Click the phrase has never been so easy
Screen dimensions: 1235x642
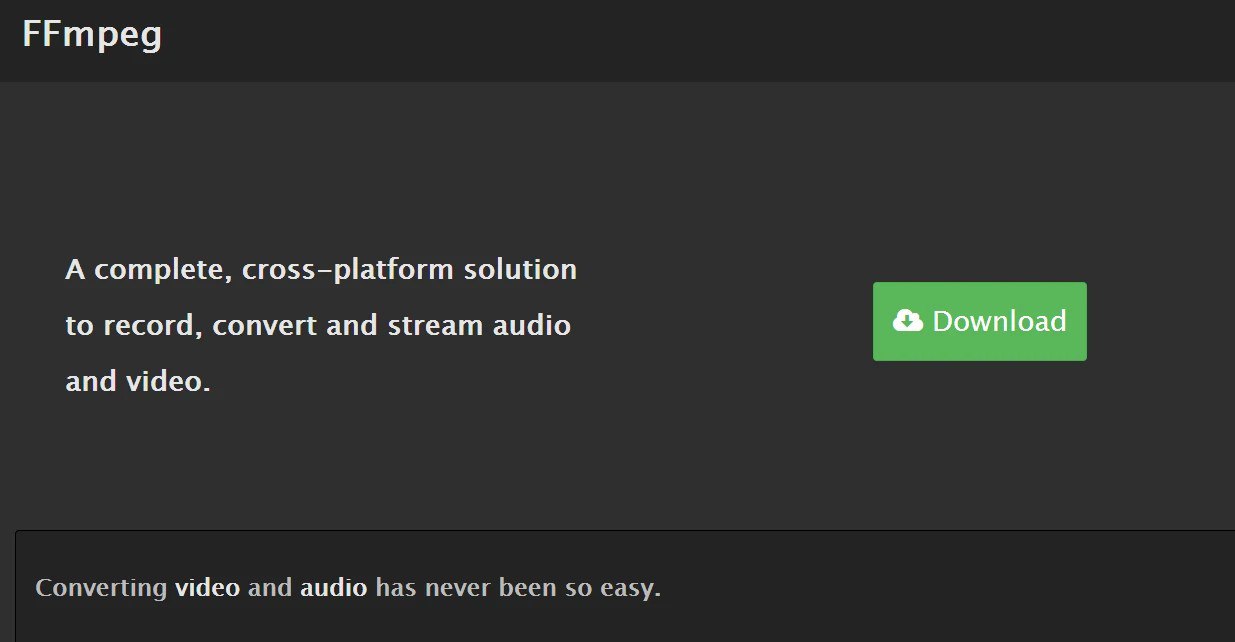click(518, 588)
